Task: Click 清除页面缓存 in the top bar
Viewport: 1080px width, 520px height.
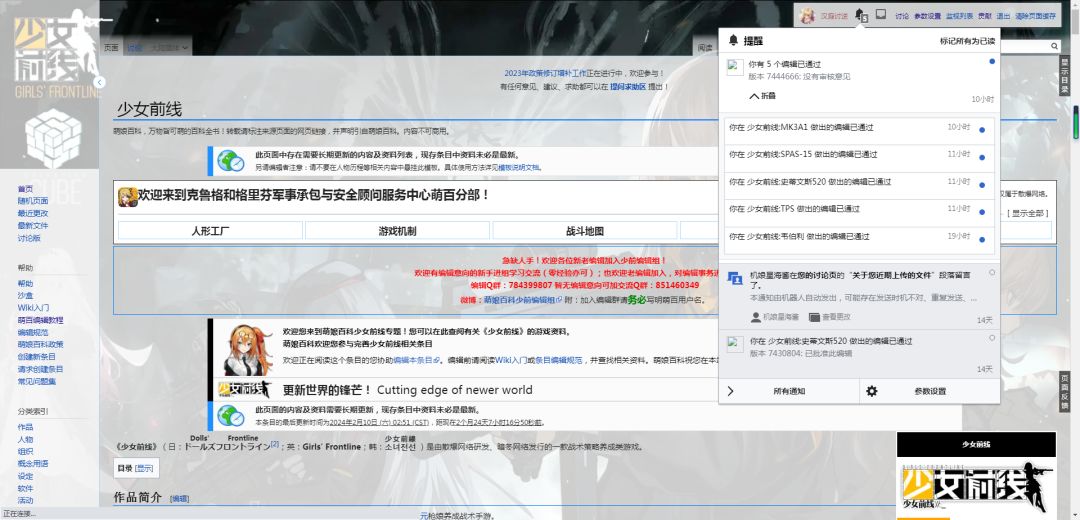Action: pyautogui.click(x=1035, y=16)
